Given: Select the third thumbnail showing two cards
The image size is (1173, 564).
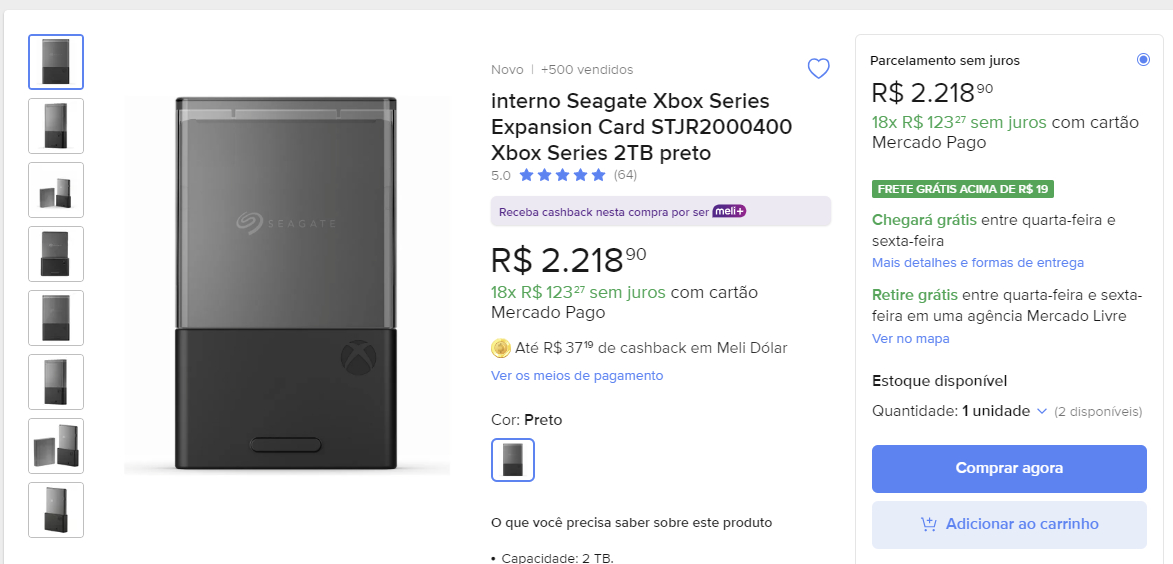Looking at the screenshot, I should click(56, 190).
